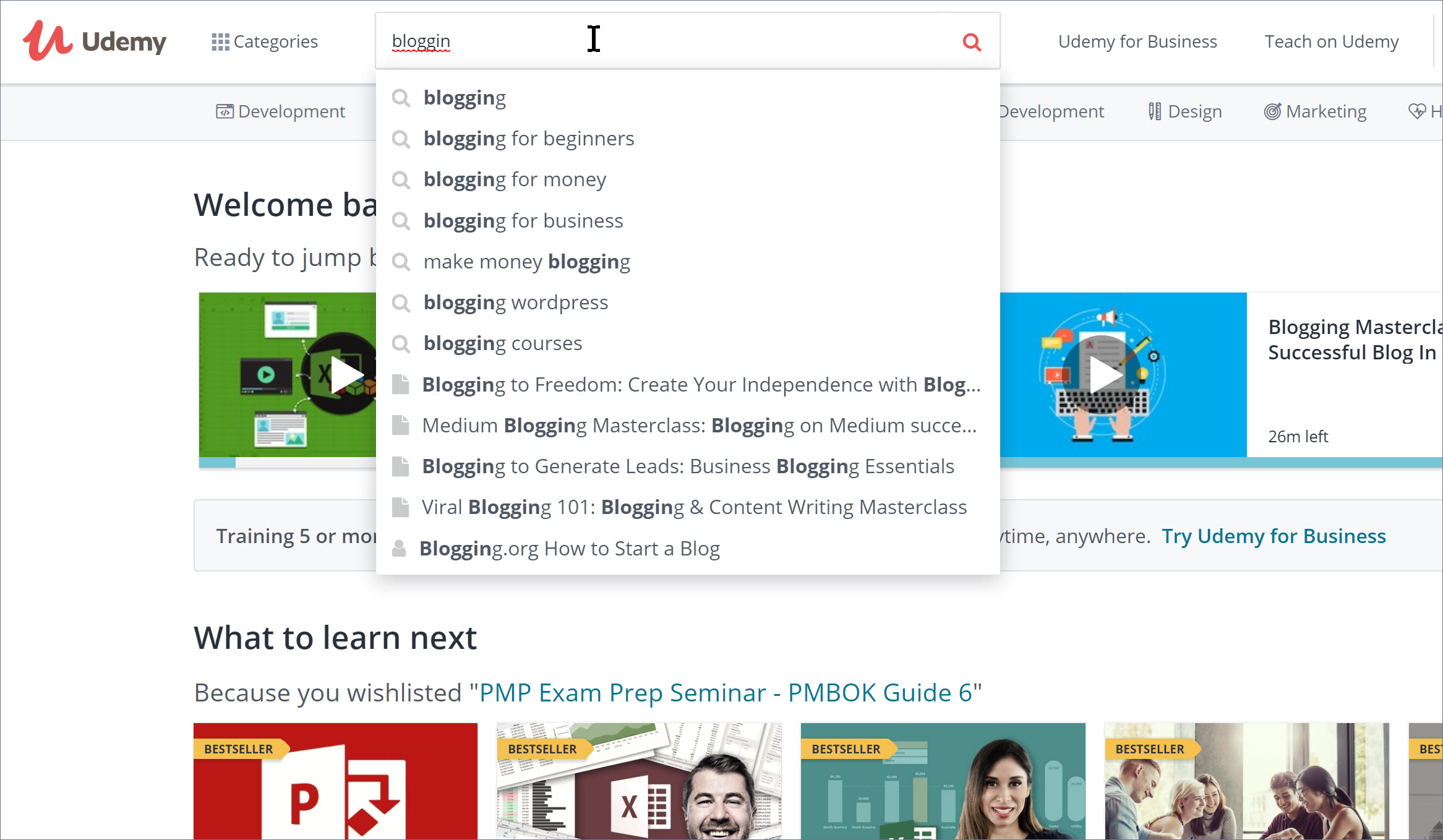Click the partially hidden Development category on right
The width and height of the screenshot is (1443, 840).
1051,111
